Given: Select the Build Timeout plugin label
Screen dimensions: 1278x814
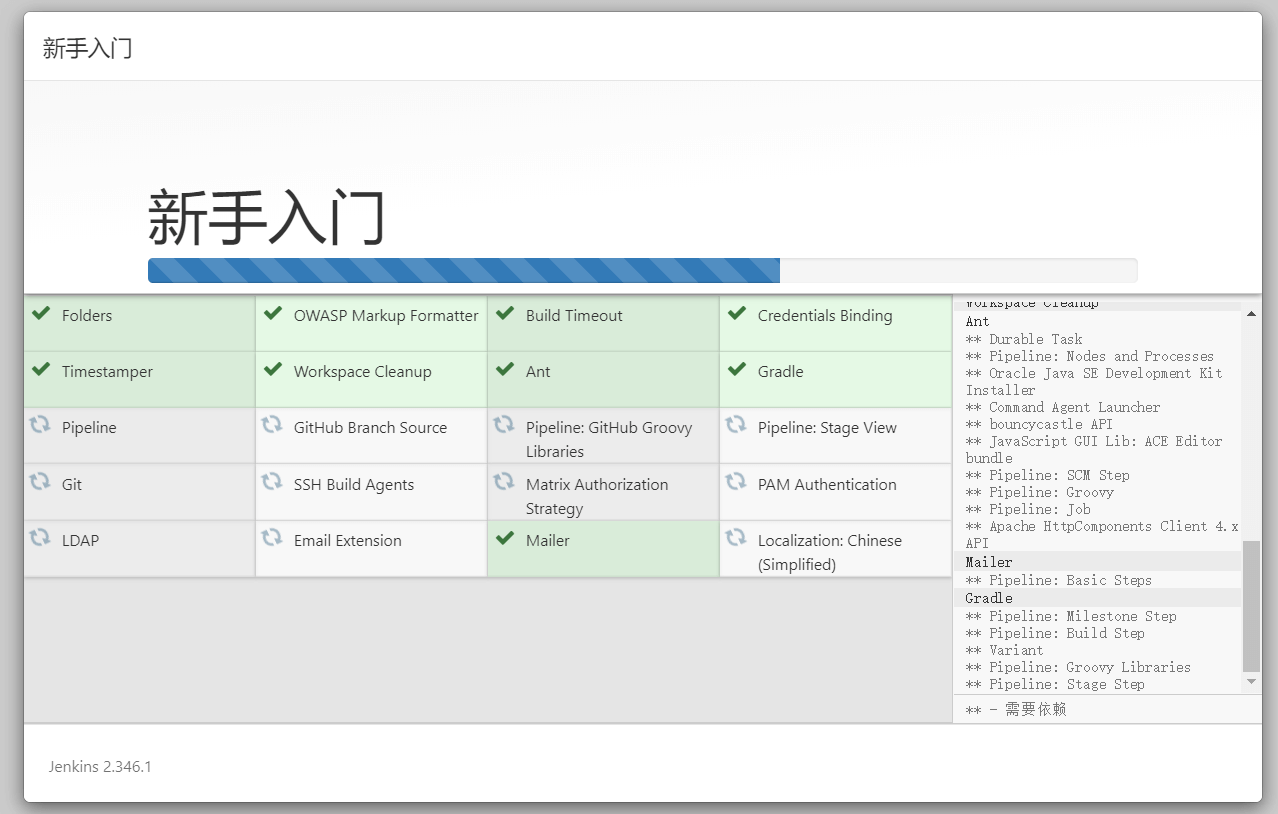Looking at the screenshot, I should point(574,316).
